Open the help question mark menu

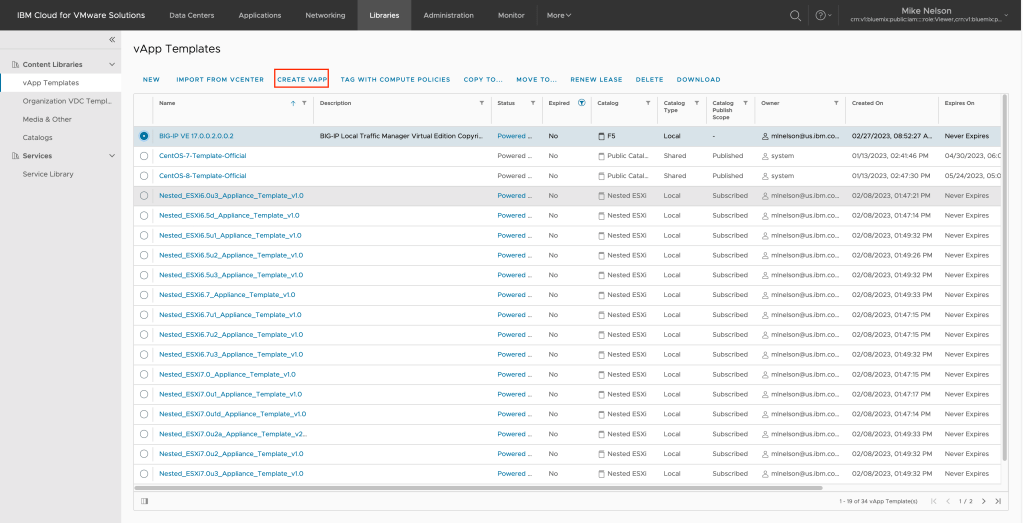pos(822,15)
